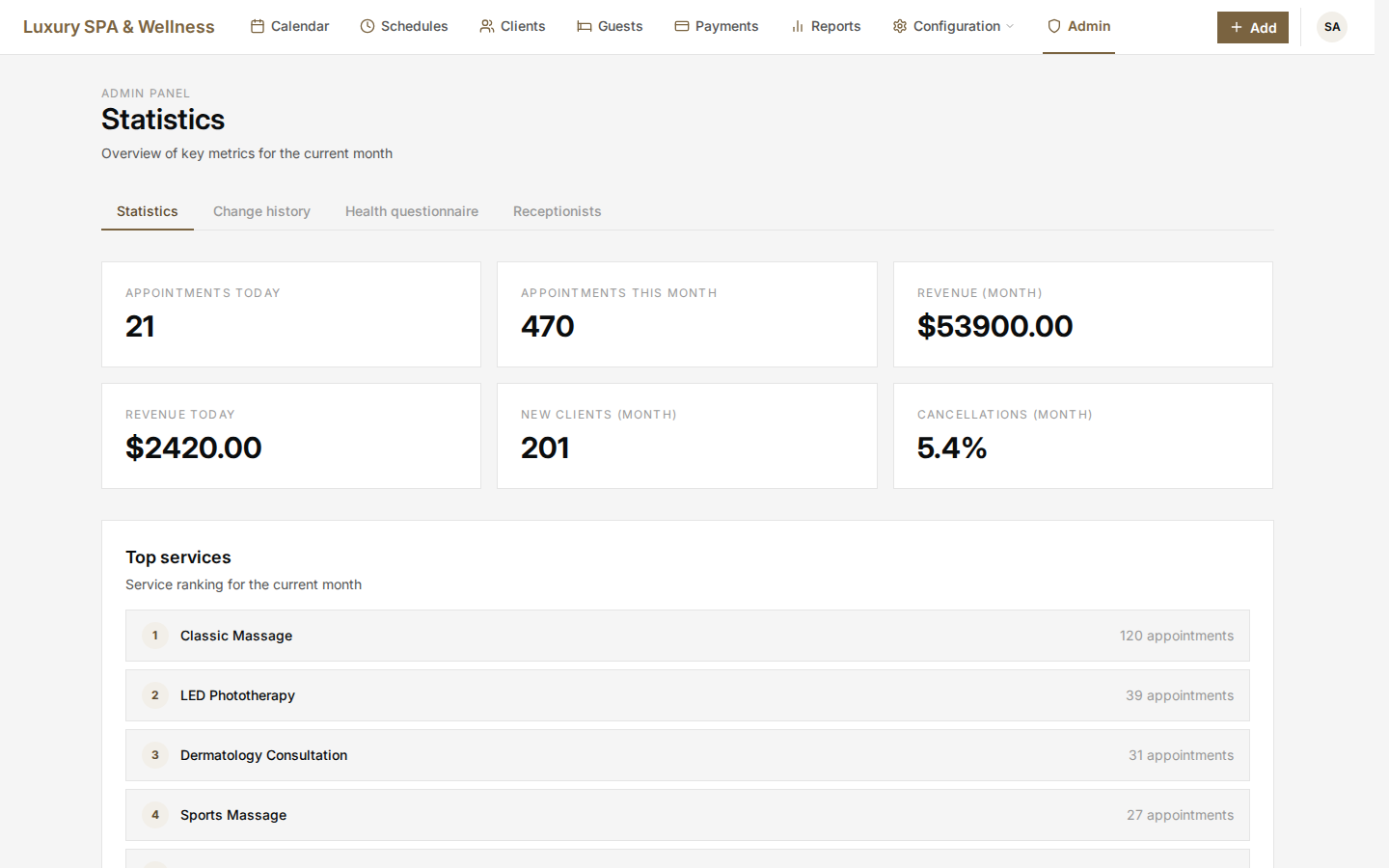Open the SA profile avatar
The width and height of the screenshot is (1389, 868).
coord(1332,27)
